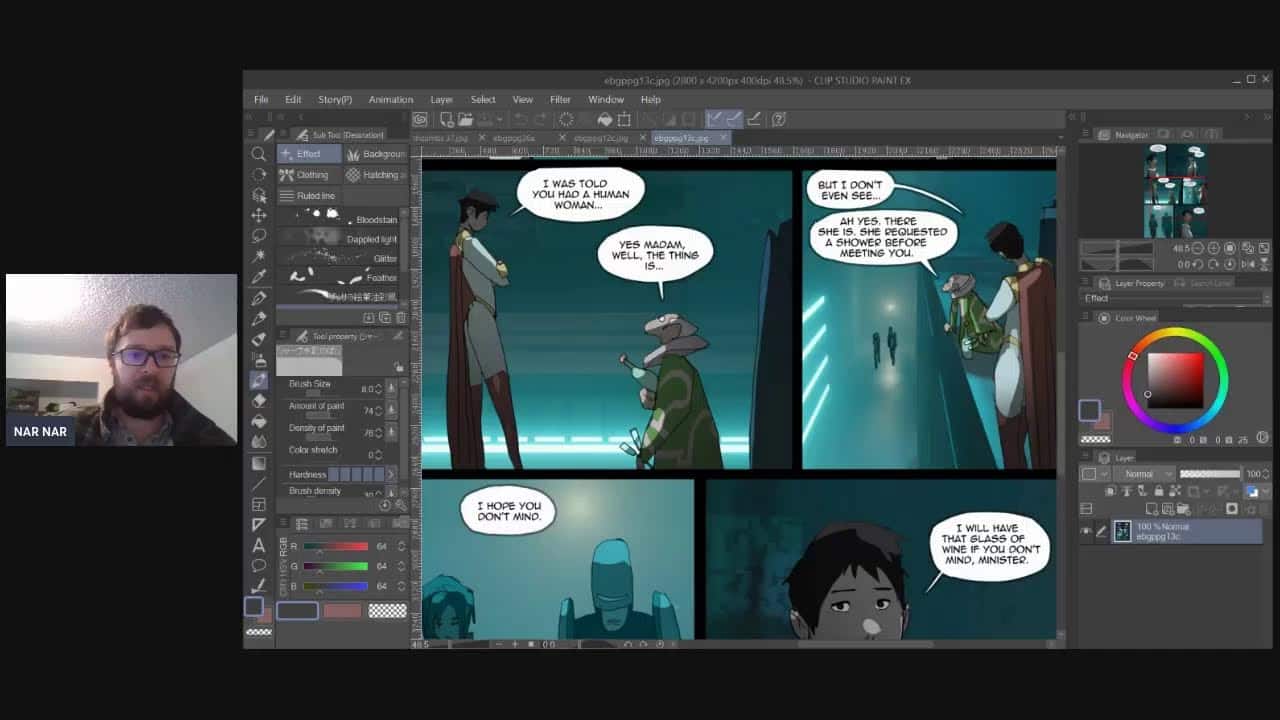The height and width of the screenshot is (720, 1280).
Task: Click the Open file folder icon
Action: pyautogui.click(x=468, y=119)
